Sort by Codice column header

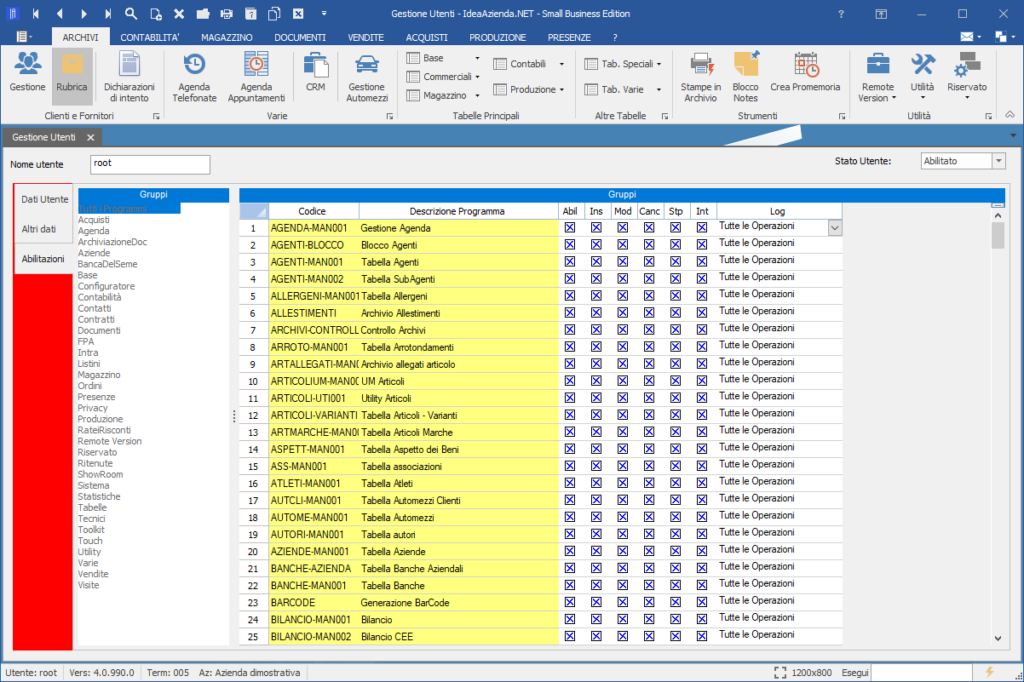(x=312, y=211)
